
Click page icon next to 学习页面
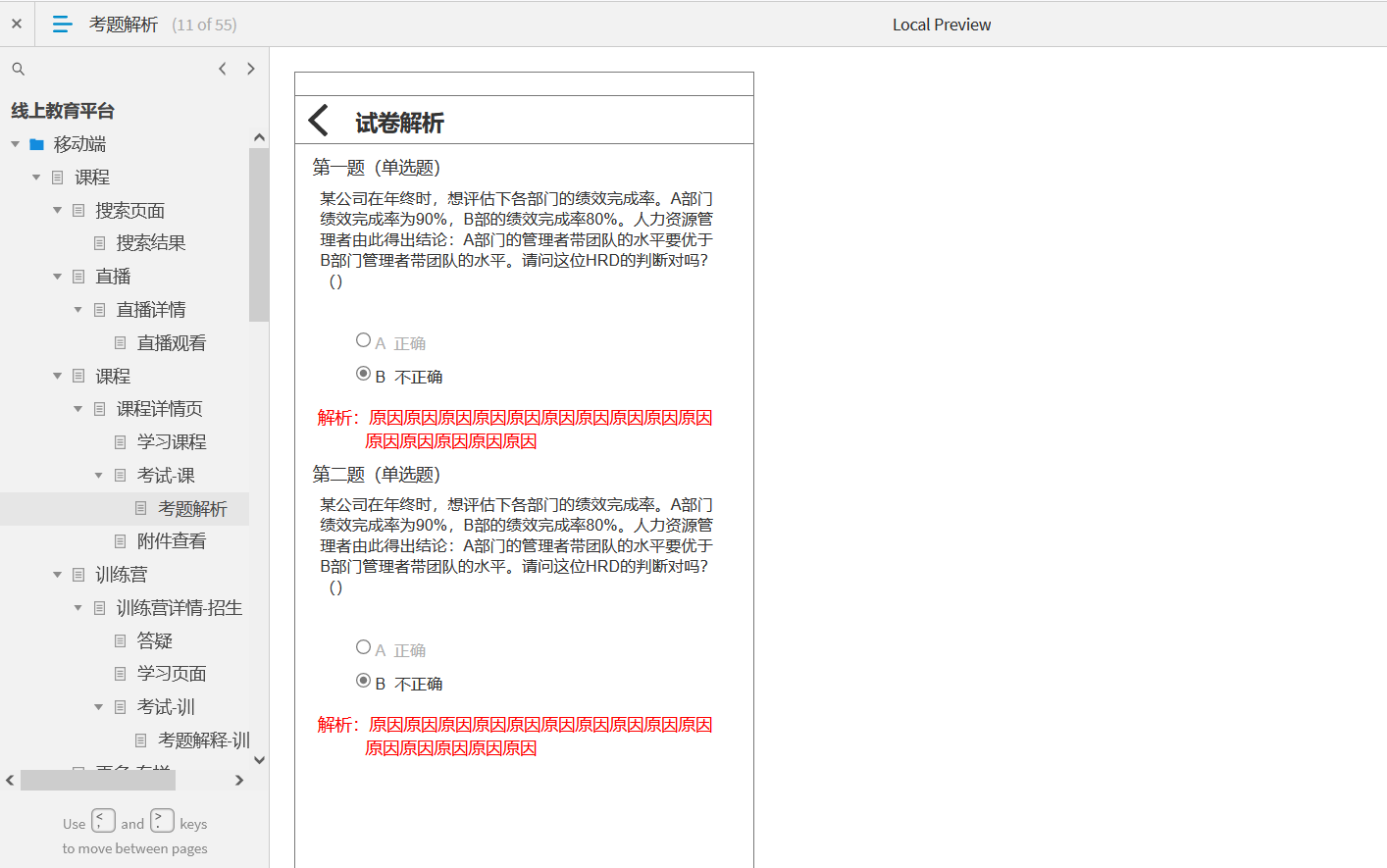(x=121, y=674)
